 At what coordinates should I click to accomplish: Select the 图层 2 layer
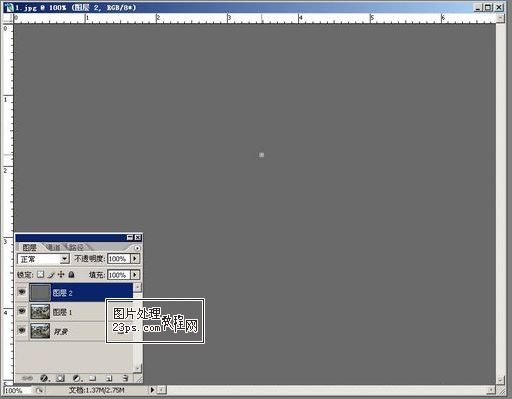click(74, 293)
